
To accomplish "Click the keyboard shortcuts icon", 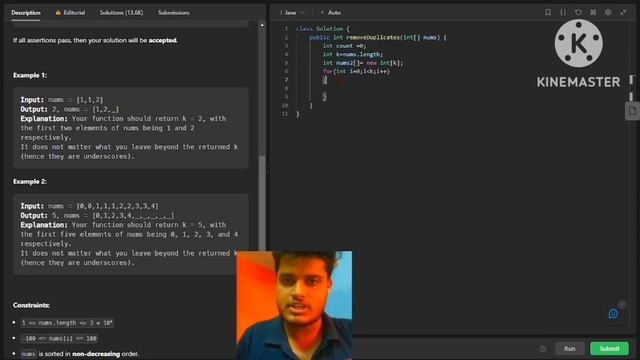I will click(x=593, y=12).
